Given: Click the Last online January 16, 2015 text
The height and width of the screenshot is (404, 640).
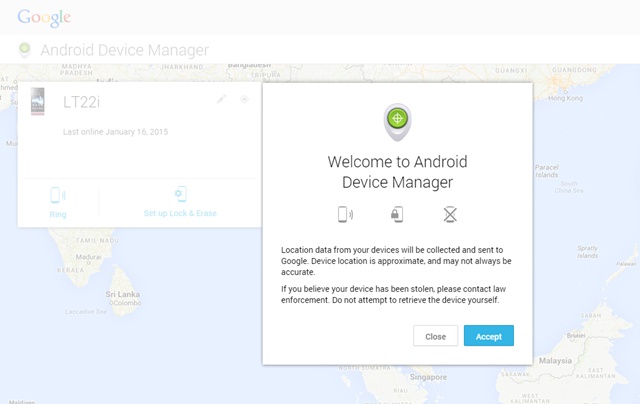Looking at the screenshot, I should point(116,132).
